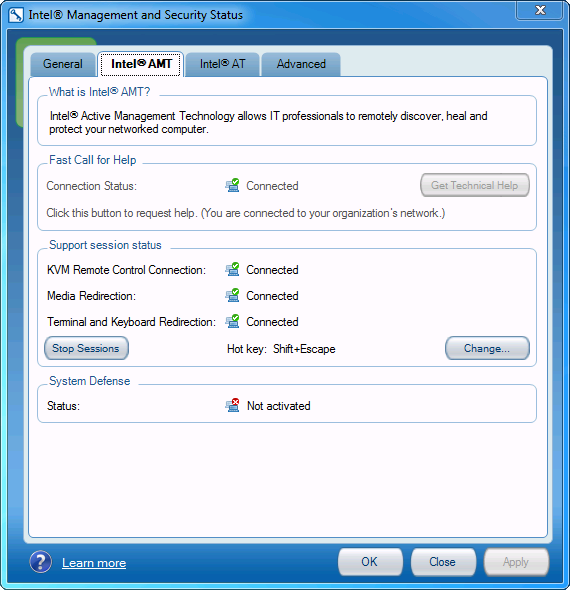Viewport: 570px width, 590px height.
Task: Click 'Connected' text for Terminal and Keyboard Redirection
Action: [272, 322]
